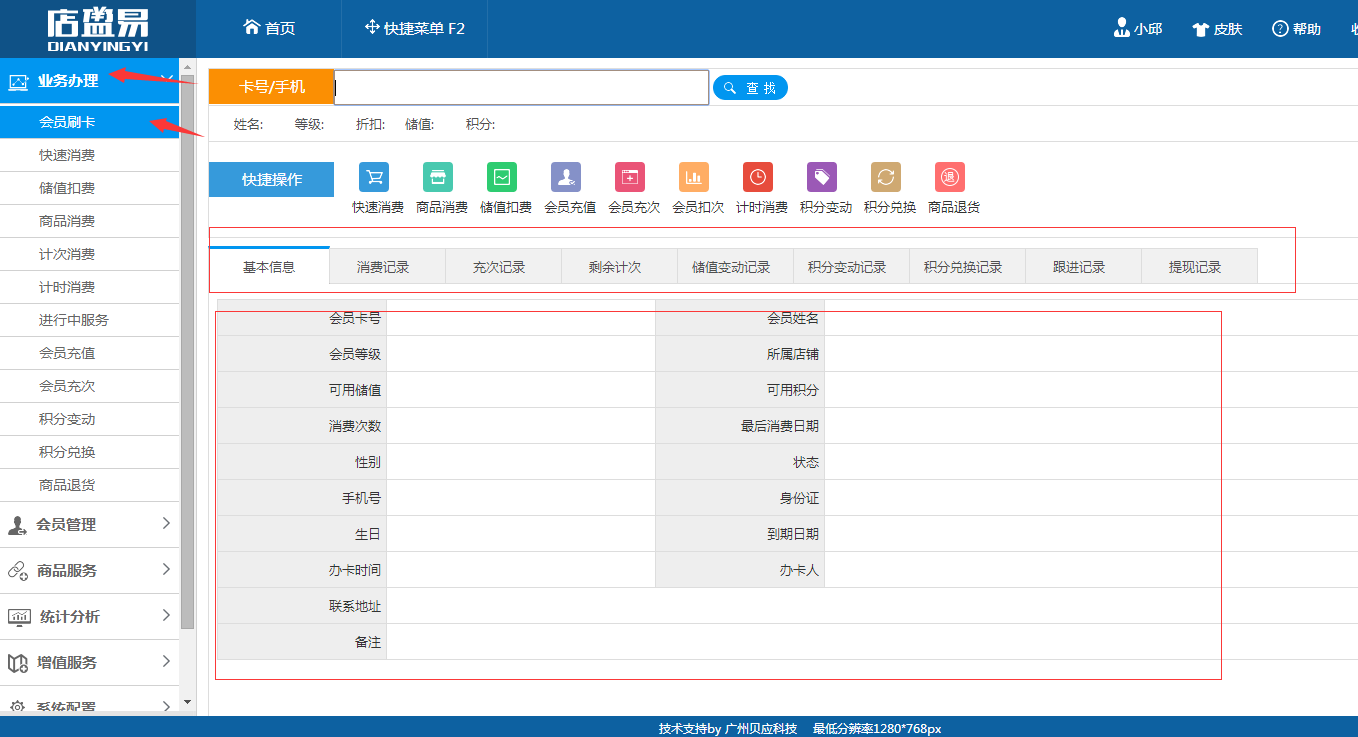Open the 皮肤 skin t-shirt icon
1358x737 pixels.
click(x=1201, y=29)
